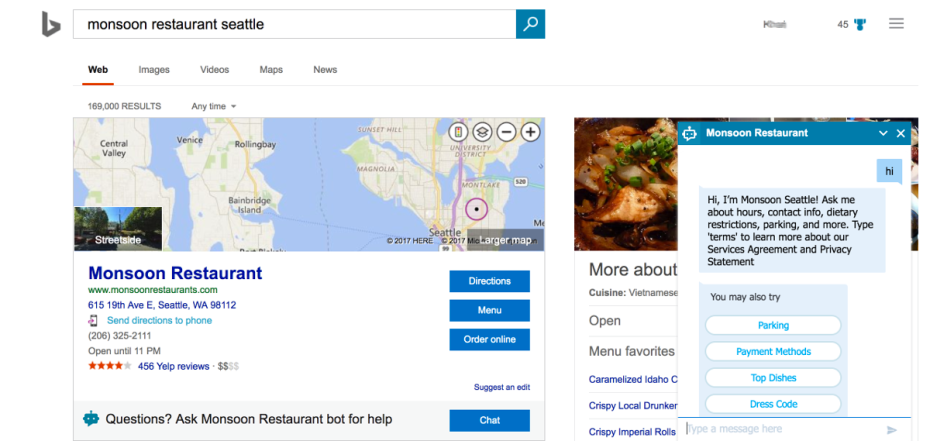Switch to the Images tab
The image size is (930, 441).
pyautogui.click(x=154, y=70)
